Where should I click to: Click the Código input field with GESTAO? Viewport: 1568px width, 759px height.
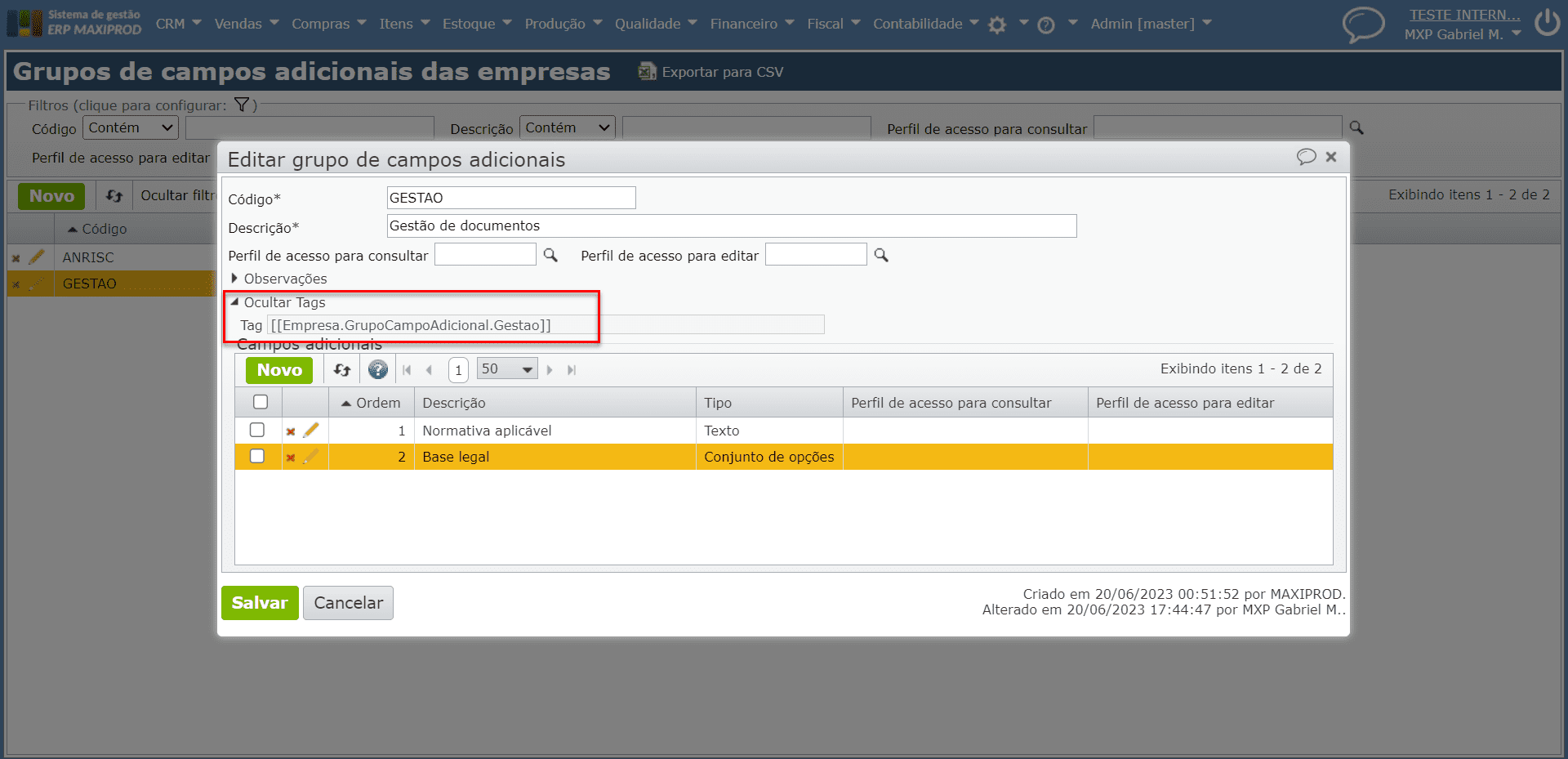point(511,198)
